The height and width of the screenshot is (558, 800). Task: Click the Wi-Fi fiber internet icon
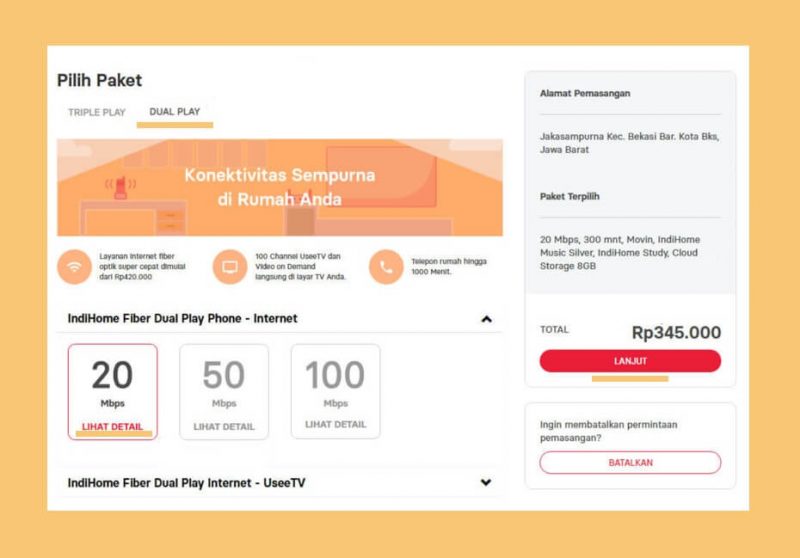point(74,266)
